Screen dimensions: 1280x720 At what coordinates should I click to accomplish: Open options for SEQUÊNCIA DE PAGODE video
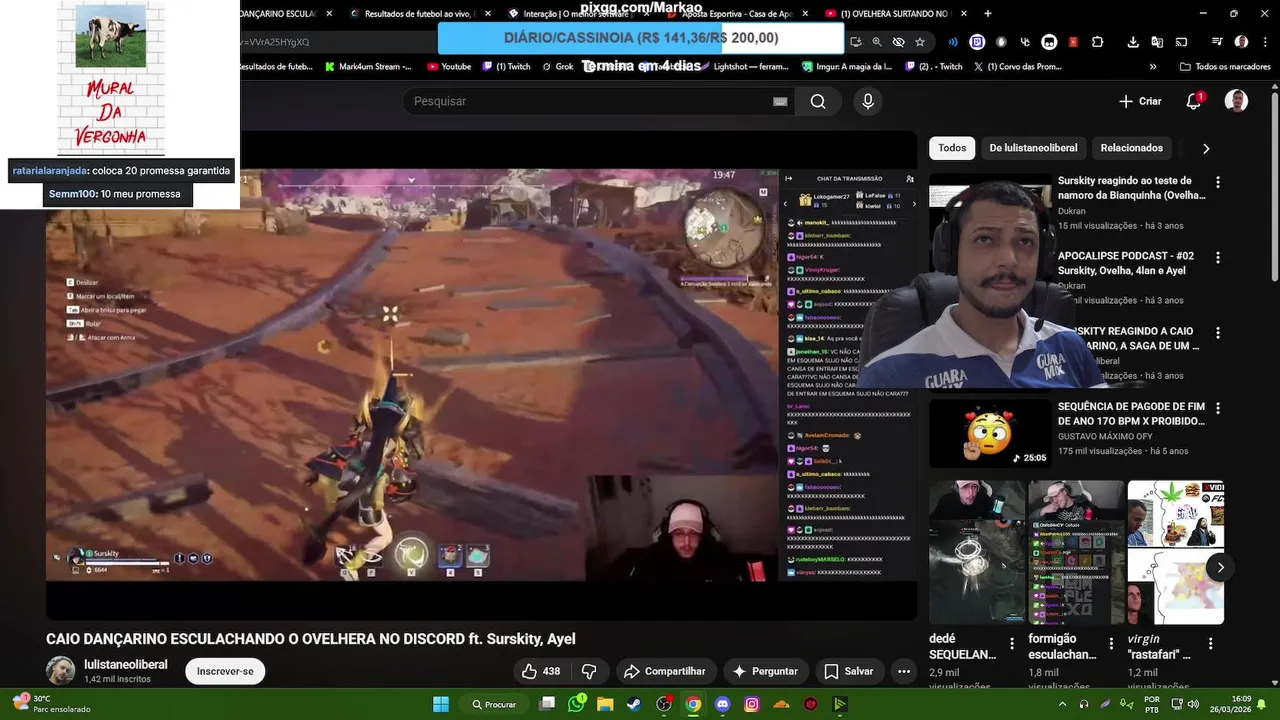coord(1218,408)
